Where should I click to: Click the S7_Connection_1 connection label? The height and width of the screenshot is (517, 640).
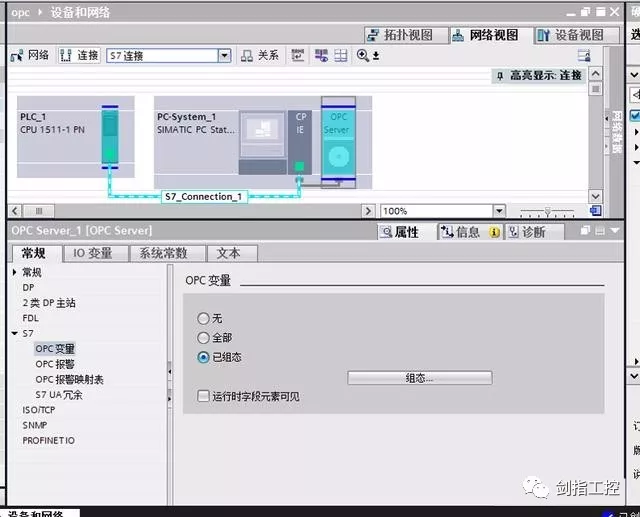(203, 197)
